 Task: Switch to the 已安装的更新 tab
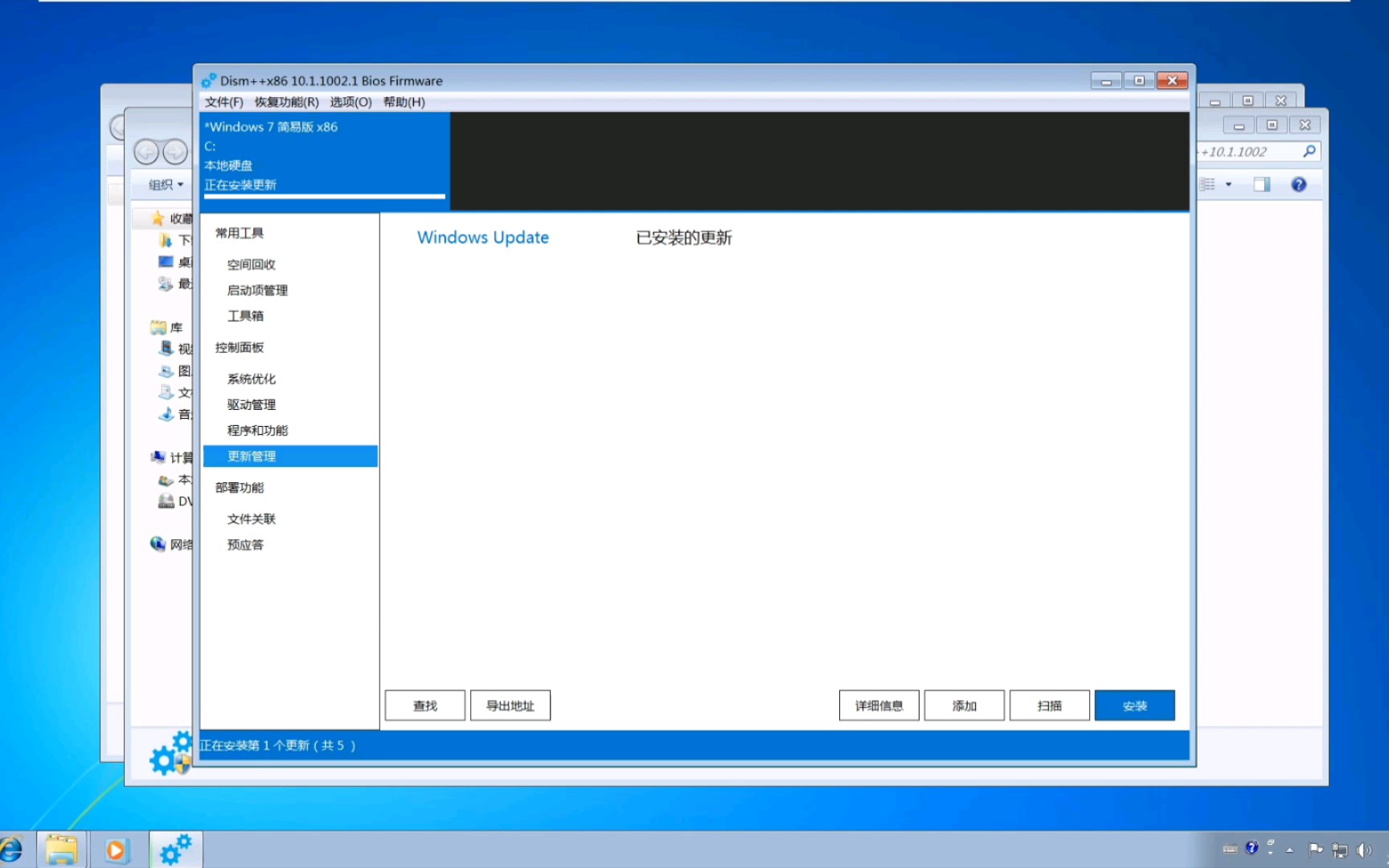[x=684, y=237]
